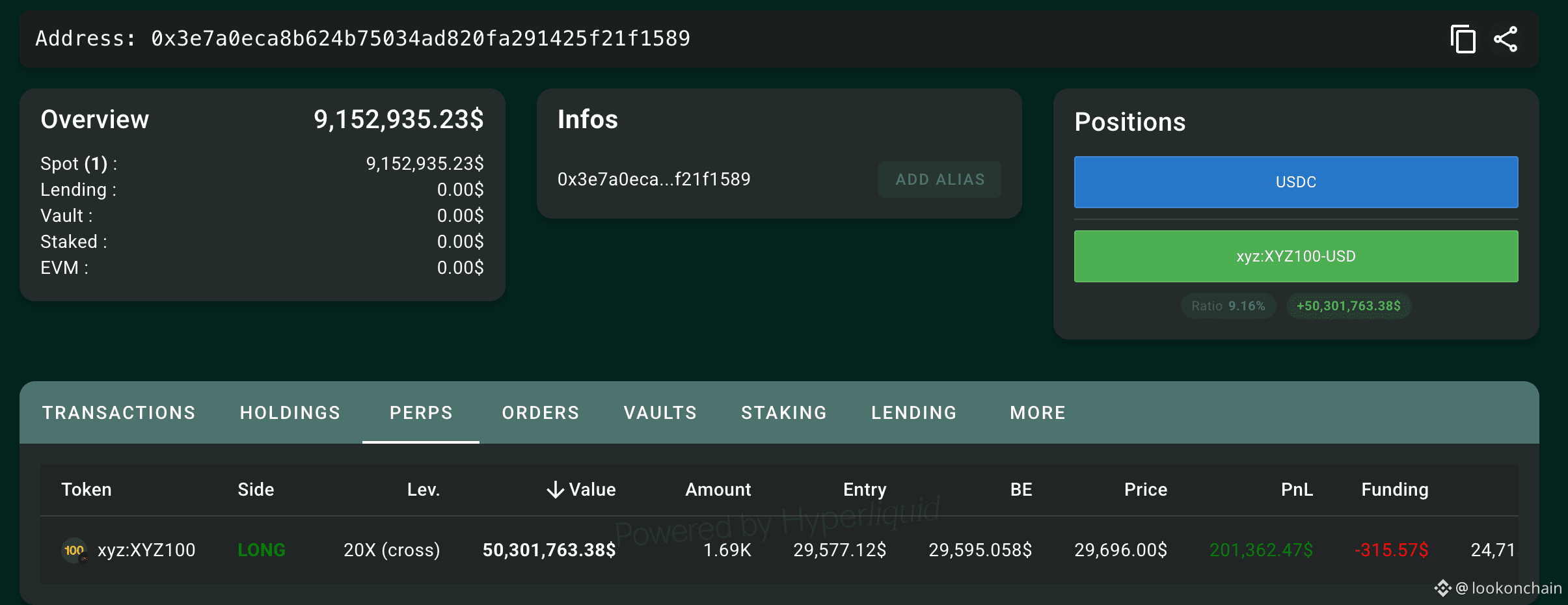Screen dimensions: 1568x605
Task: Sort the table by Side column
Action: coord(256,489)
